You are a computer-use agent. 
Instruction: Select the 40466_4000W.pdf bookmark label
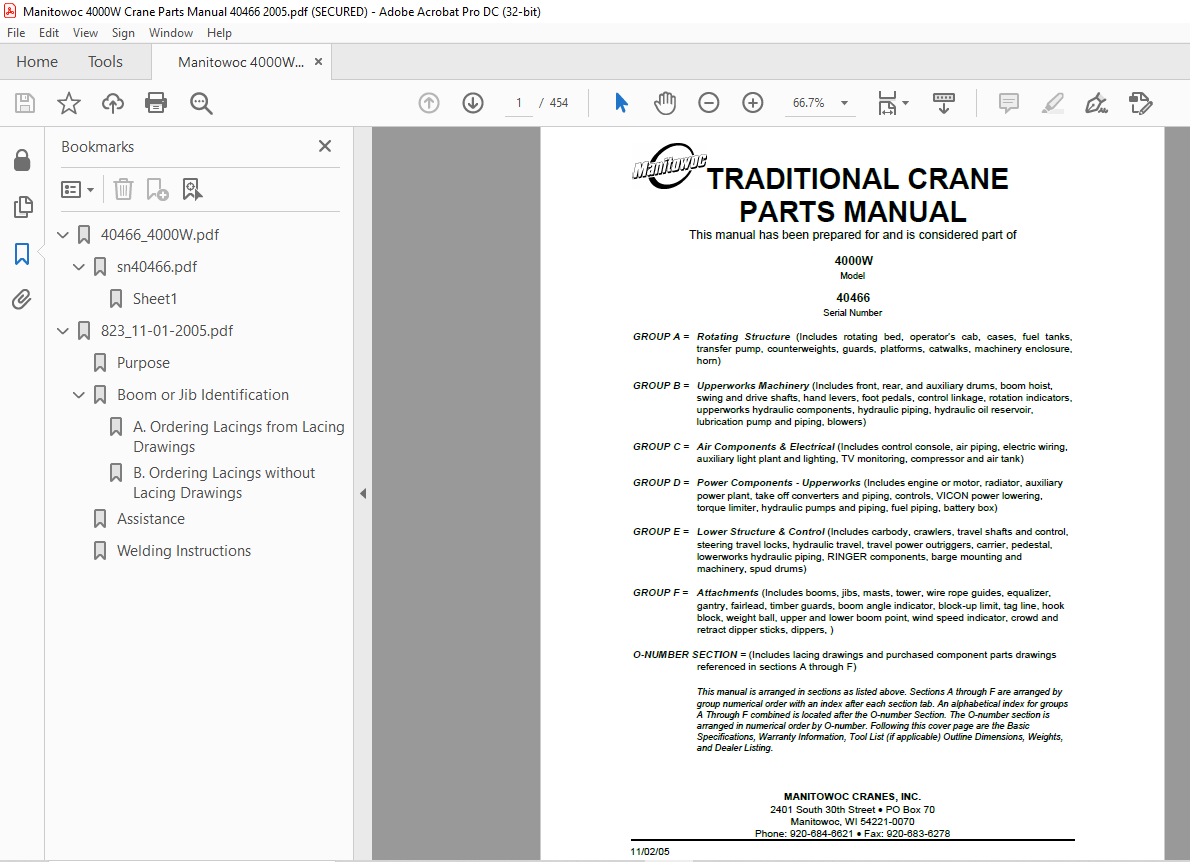point(160,235)
